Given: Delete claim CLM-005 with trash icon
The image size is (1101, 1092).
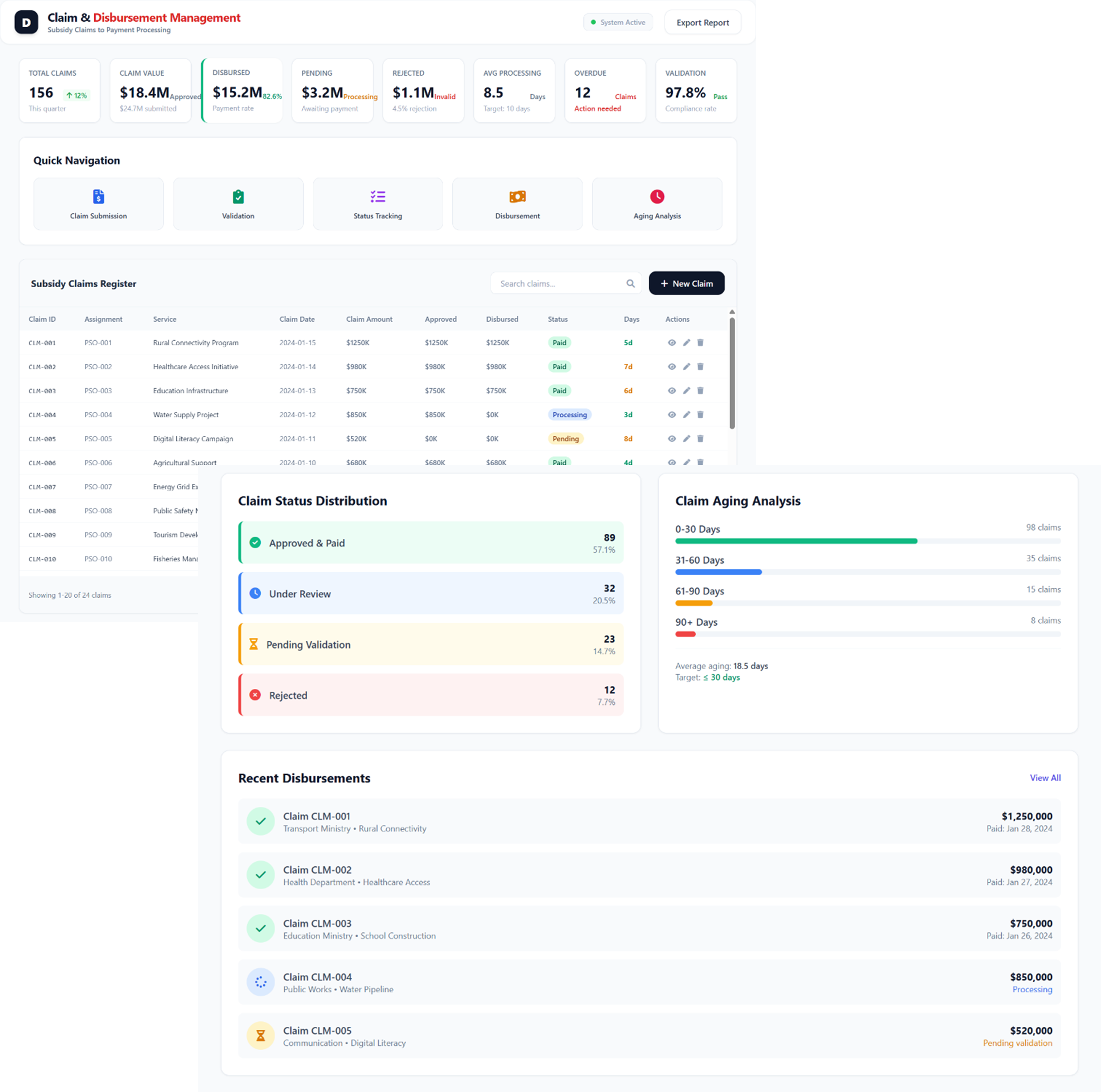Looking at the screenshot, I should [x=700, y=438].
